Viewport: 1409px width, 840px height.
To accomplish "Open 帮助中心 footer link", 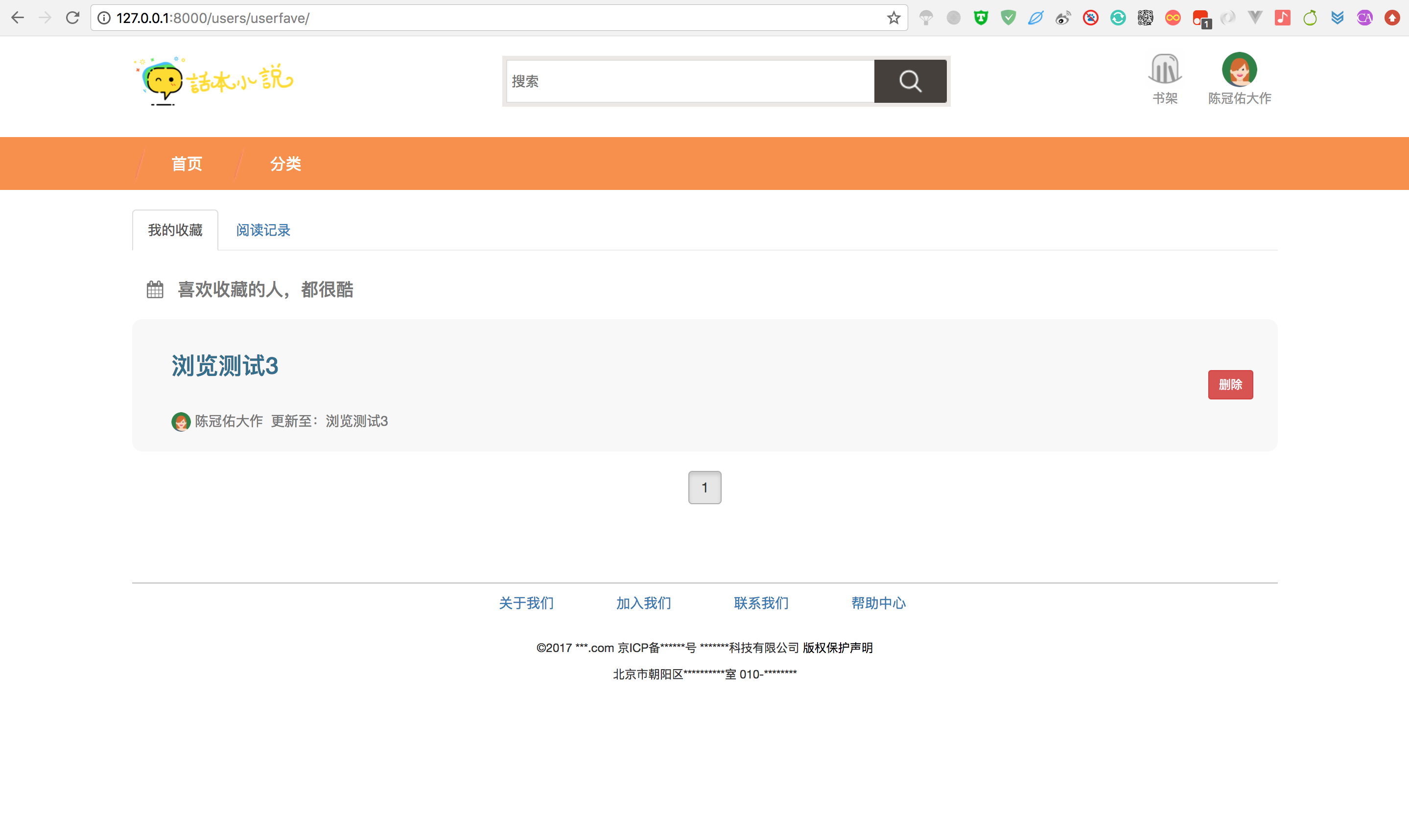I will pyautogui.click(x=878, y=604).
